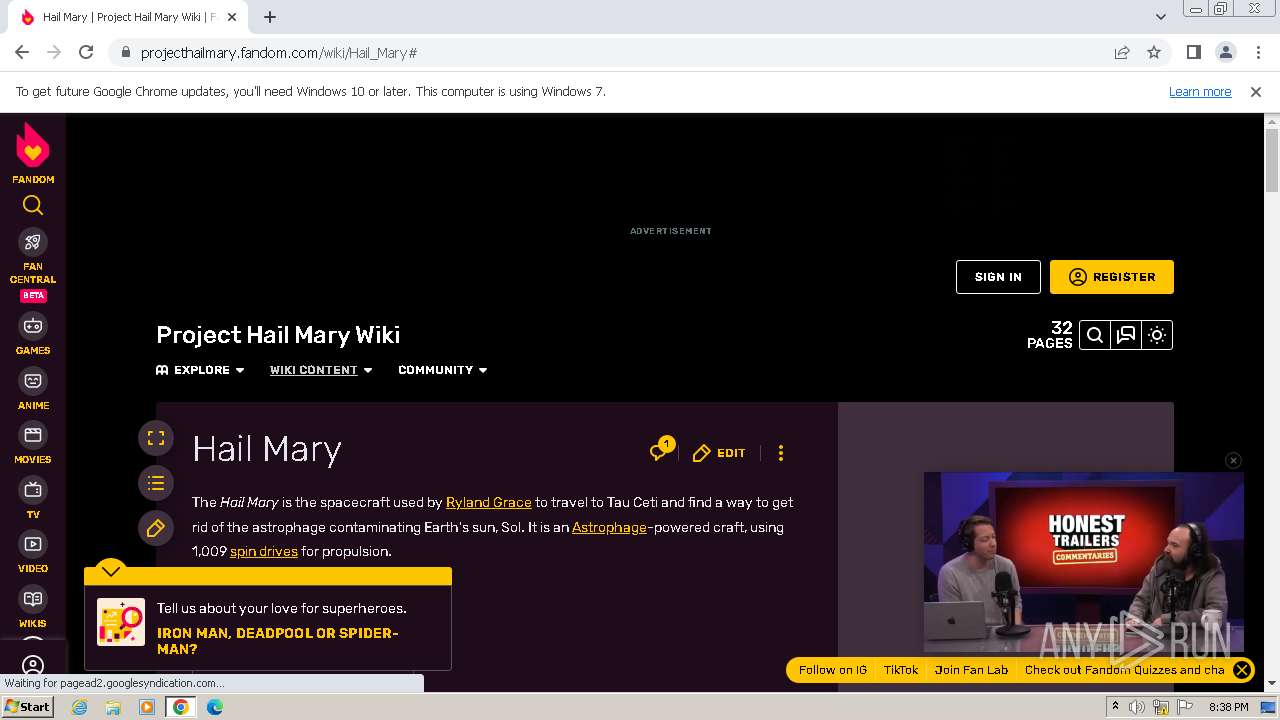1280x720 pixels.
Task: Click the pencil quick edit button
Action: [x=156, y=528]
